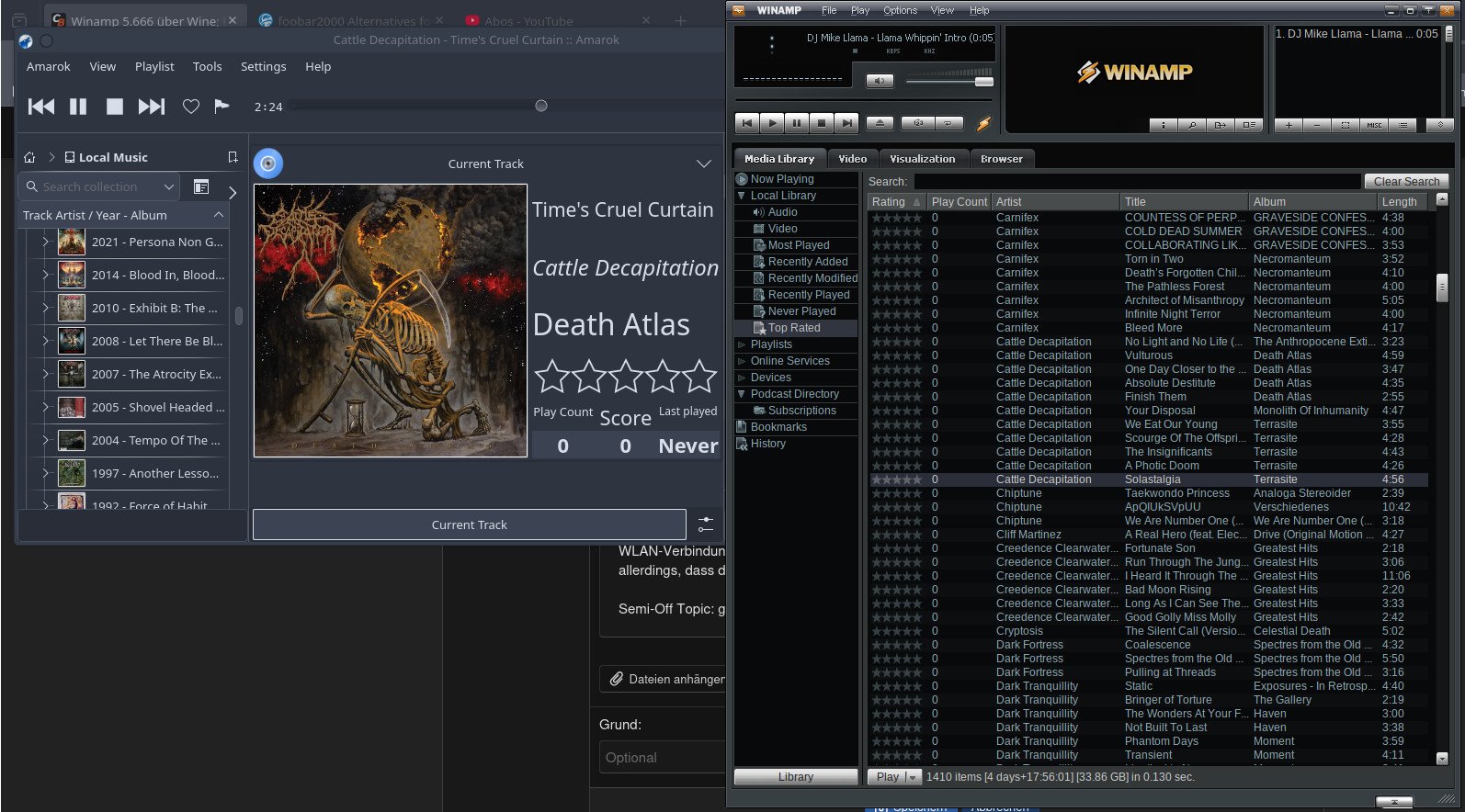The height and width of the screenshot is (812, 1465).
Task: Click the Winamp lightning bolt icon
Action: point(983,123)
